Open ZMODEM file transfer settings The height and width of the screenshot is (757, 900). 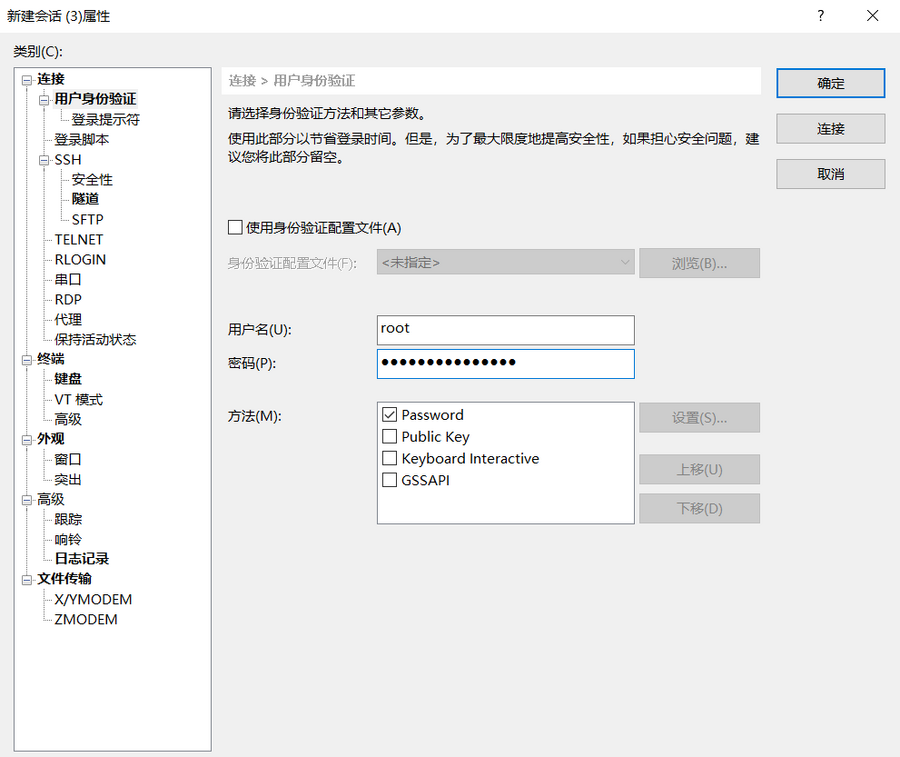tap(86, 619)
